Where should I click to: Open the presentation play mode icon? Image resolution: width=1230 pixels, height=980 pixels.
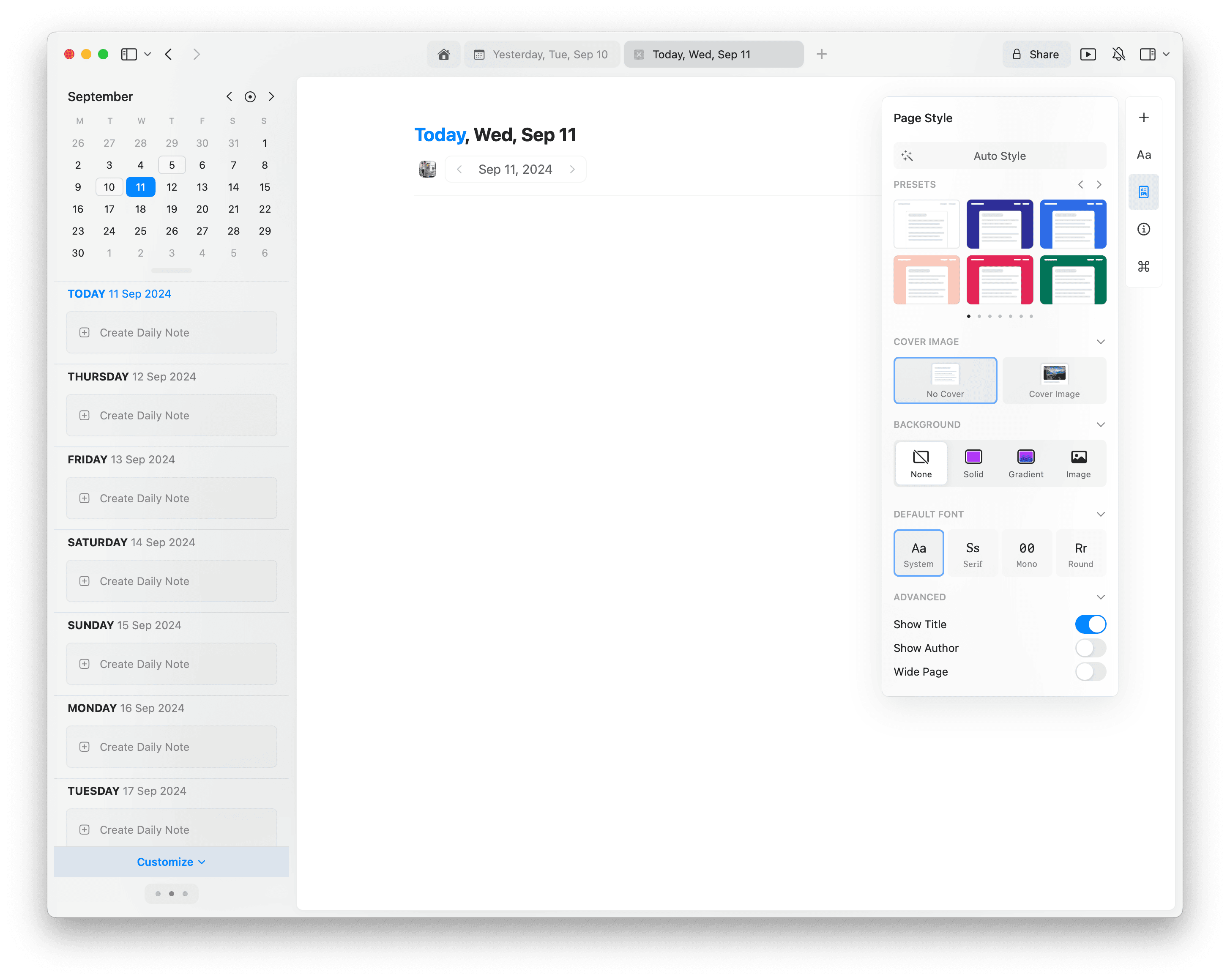(x=1088, y=54)
